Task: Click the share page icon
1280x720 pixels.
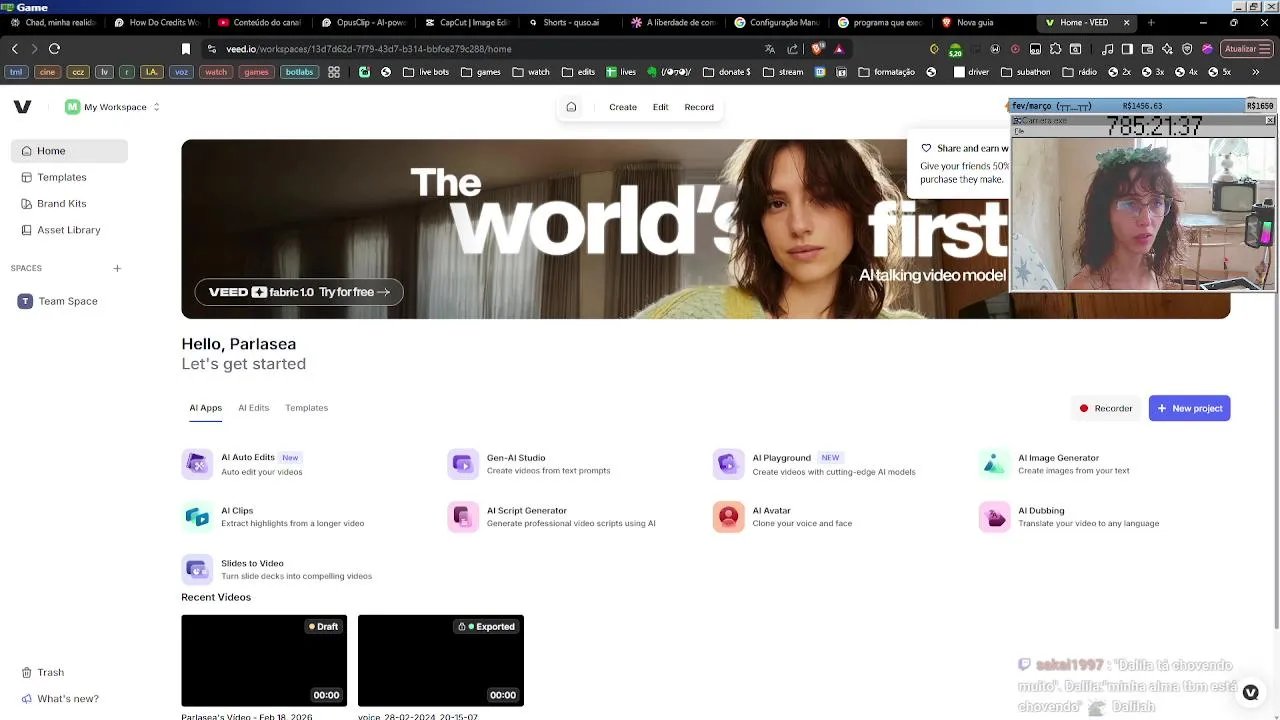Action: coord(793,49)
